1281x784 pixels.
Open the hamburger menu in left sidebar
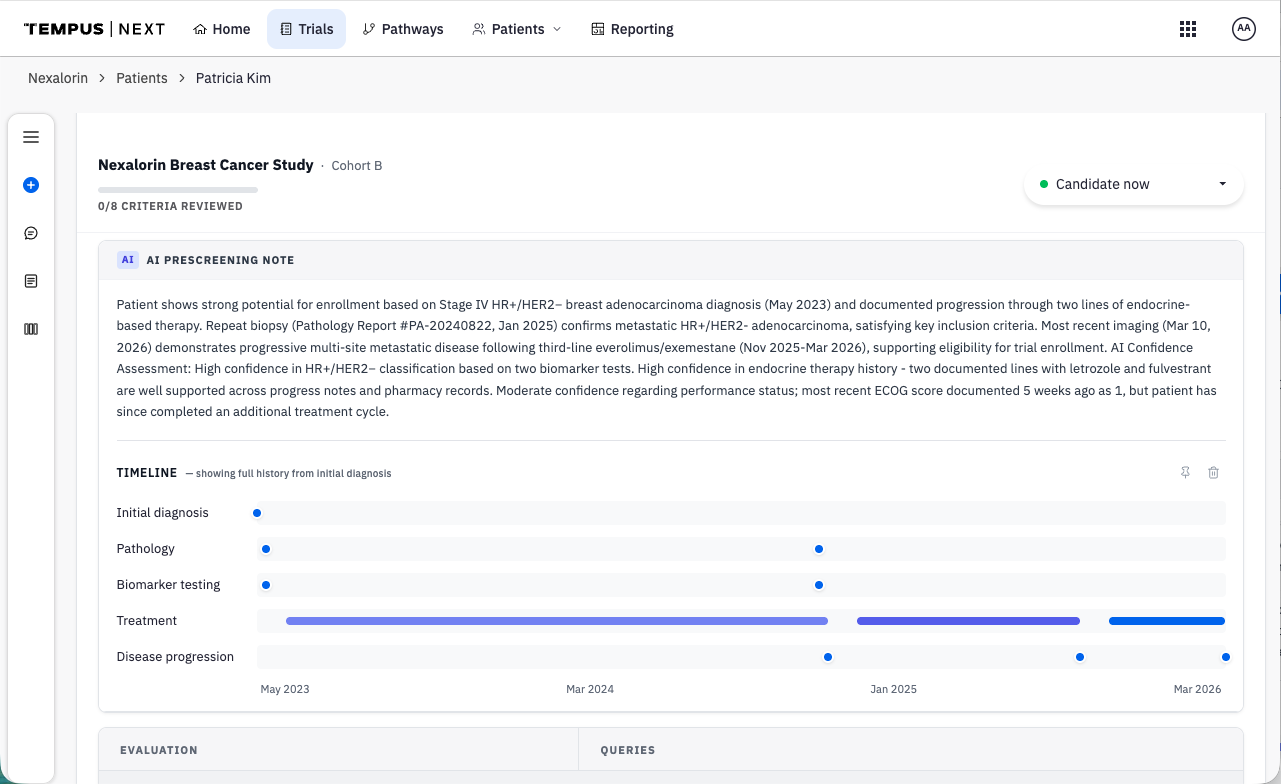pos(31,137)
